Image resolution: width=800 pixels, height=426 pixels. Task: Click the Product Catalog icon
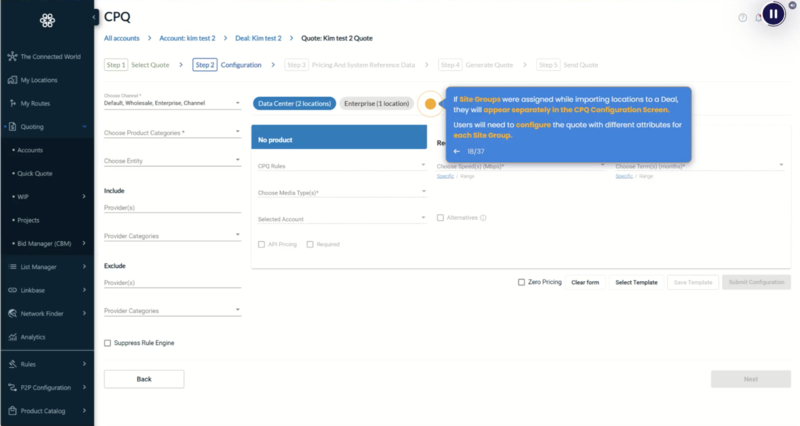12,411
